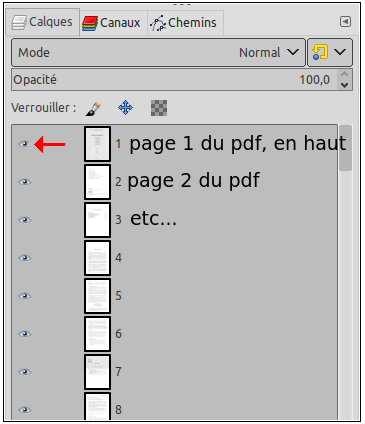This screenshot has height=424, width=365.
Task: Click the layer 6 thumbnail preview
Action: [x=97, y=334]
